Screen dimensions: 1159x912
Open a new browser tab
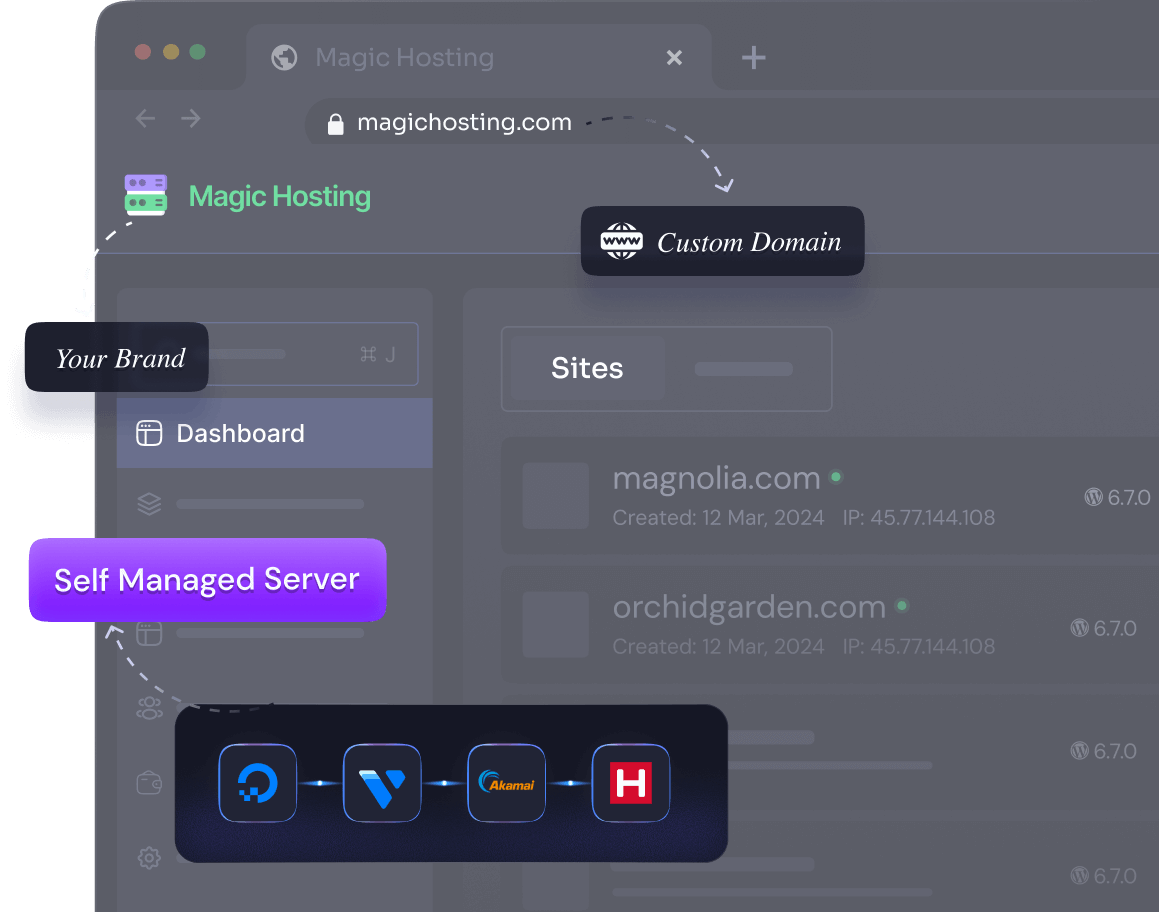coord(753,58)
